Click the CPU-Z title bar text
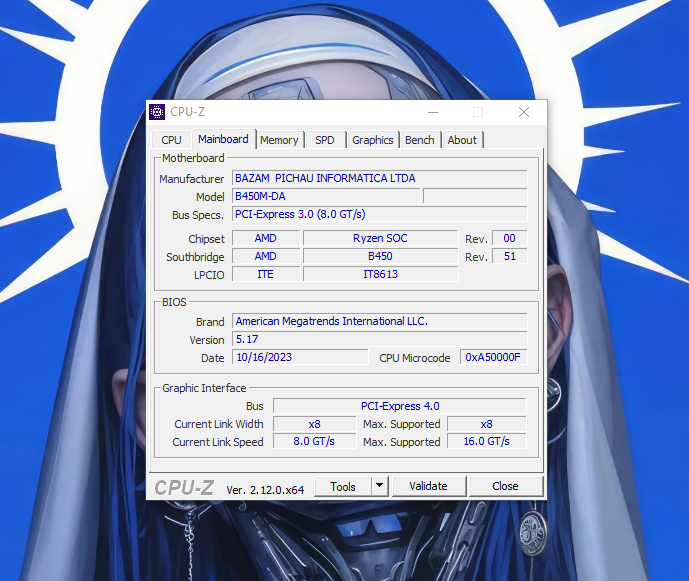Viewport: 689px width, 581px height. (x=188, y=112)
